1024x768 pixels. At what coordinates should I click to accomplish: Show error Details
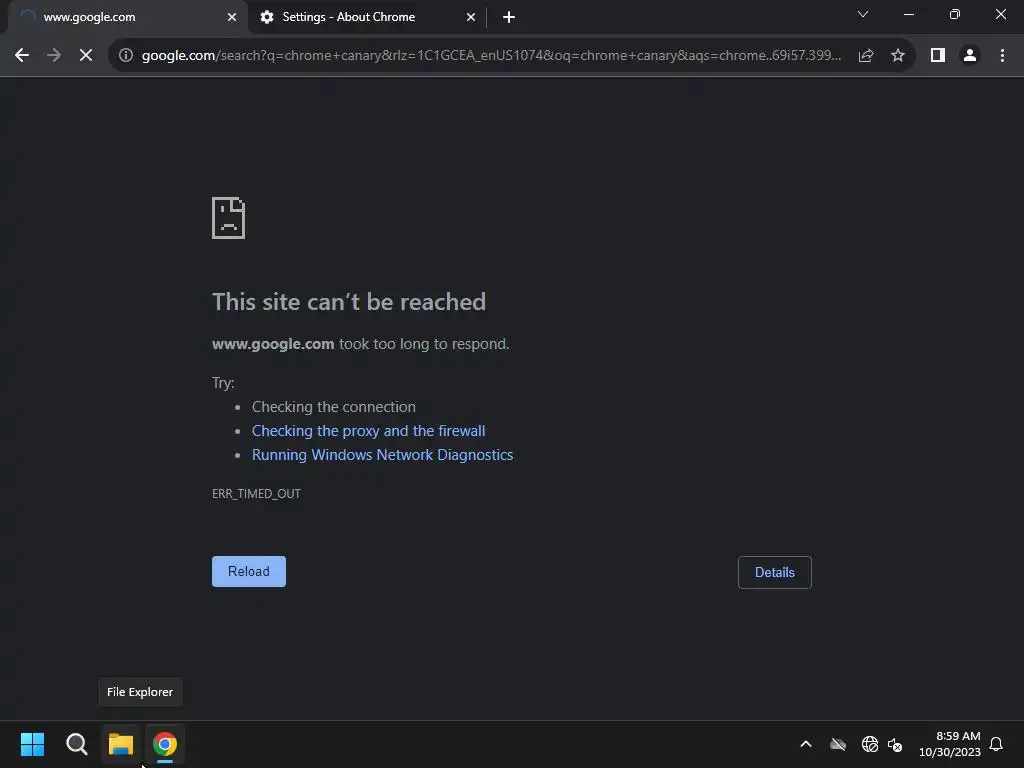click(x=775, y=572)
